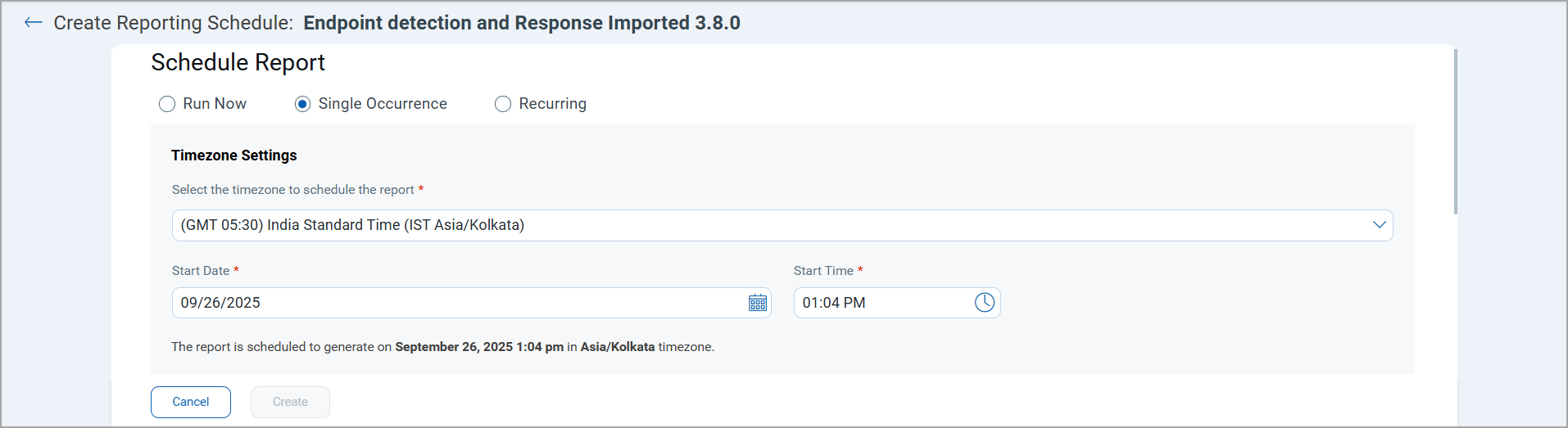Click the Timezone Settings heading

pos(234,155)
